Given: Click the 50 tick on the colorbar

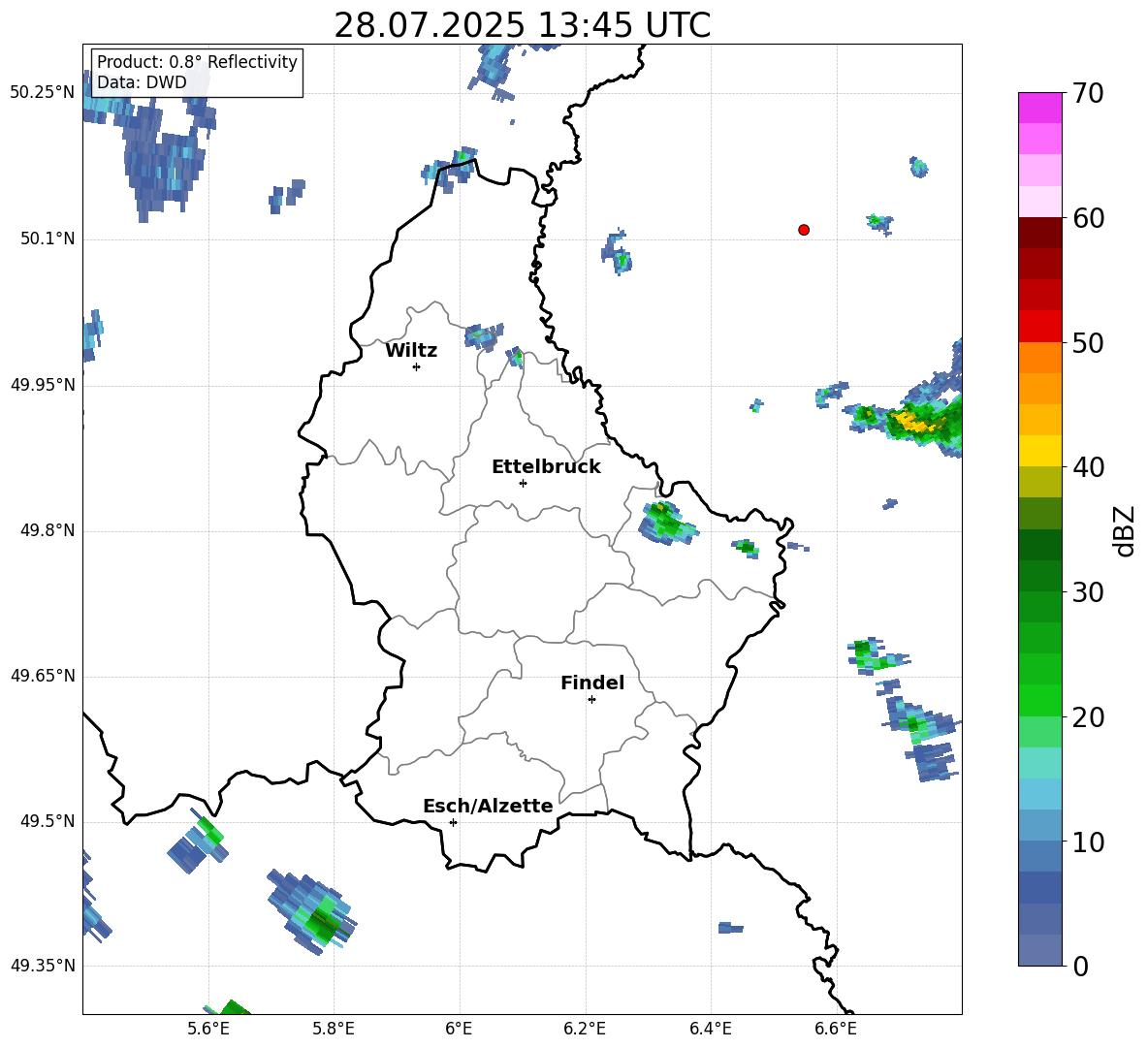Looking at the screenshot, I should (1088, 343).
